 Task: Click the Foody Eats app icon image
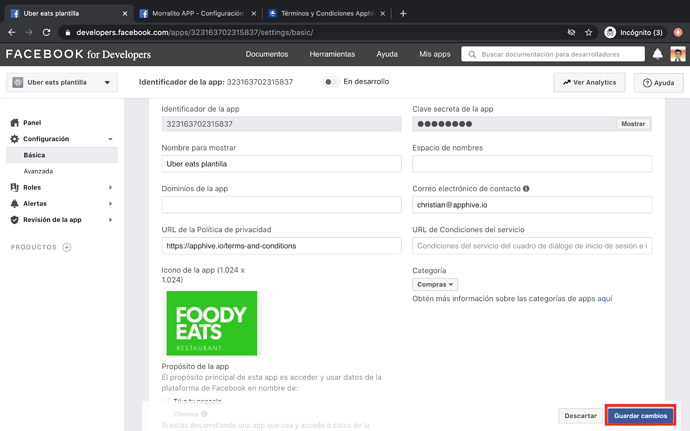211,323
